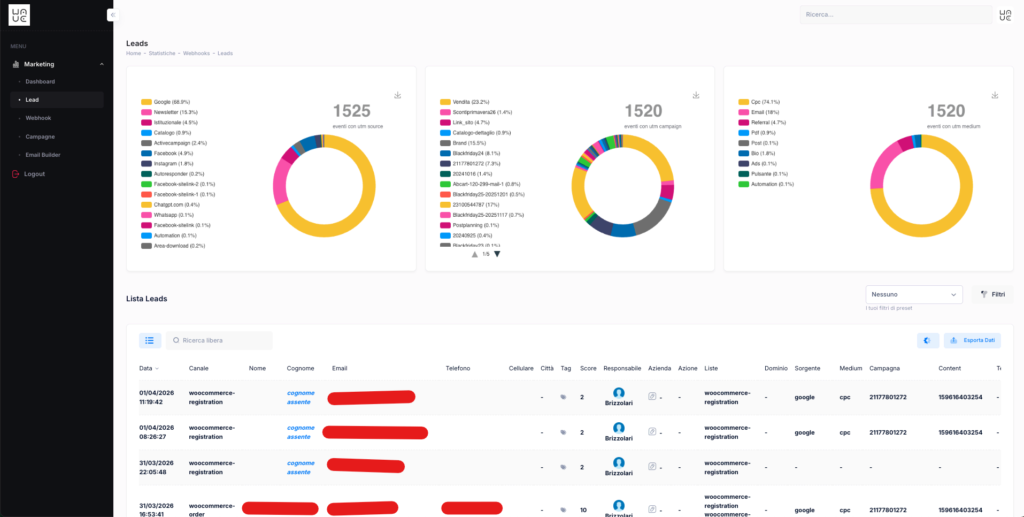Toggle Link_sito series in campaign legend
The image size is (1024, 517).
coord(464,122)
